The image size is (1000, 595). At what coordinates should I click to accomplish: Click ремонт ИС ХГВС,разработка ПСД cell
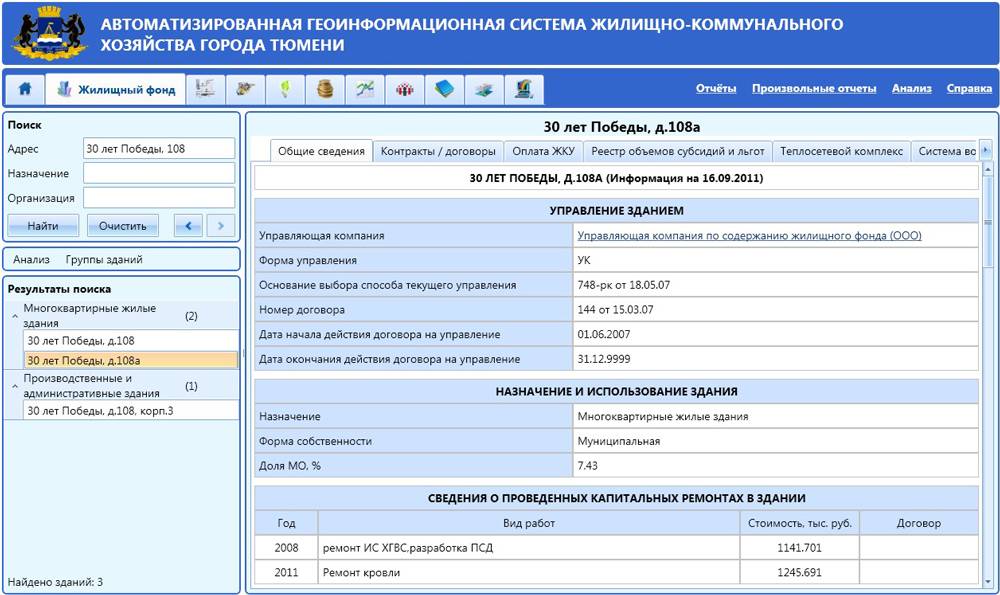click(529, 548)
